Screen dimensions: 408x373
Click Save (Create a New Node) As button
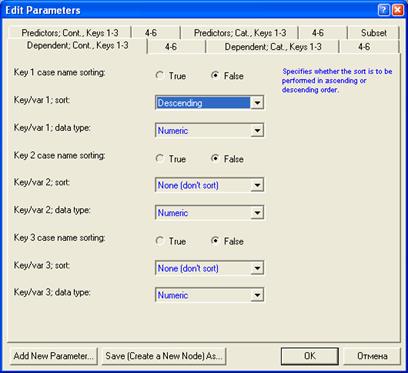click(x=164, y=356)
